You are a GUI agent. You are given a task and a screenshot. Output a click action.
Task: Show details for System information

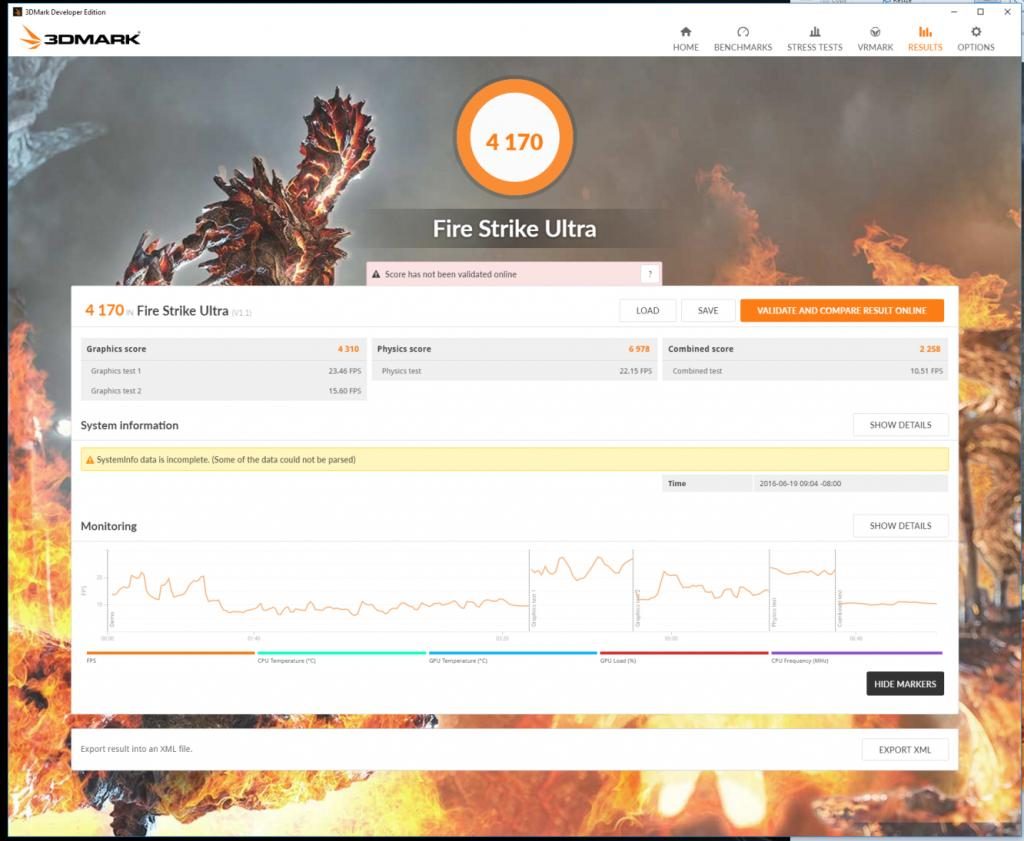pyautogui.click(x=901, y=425)
